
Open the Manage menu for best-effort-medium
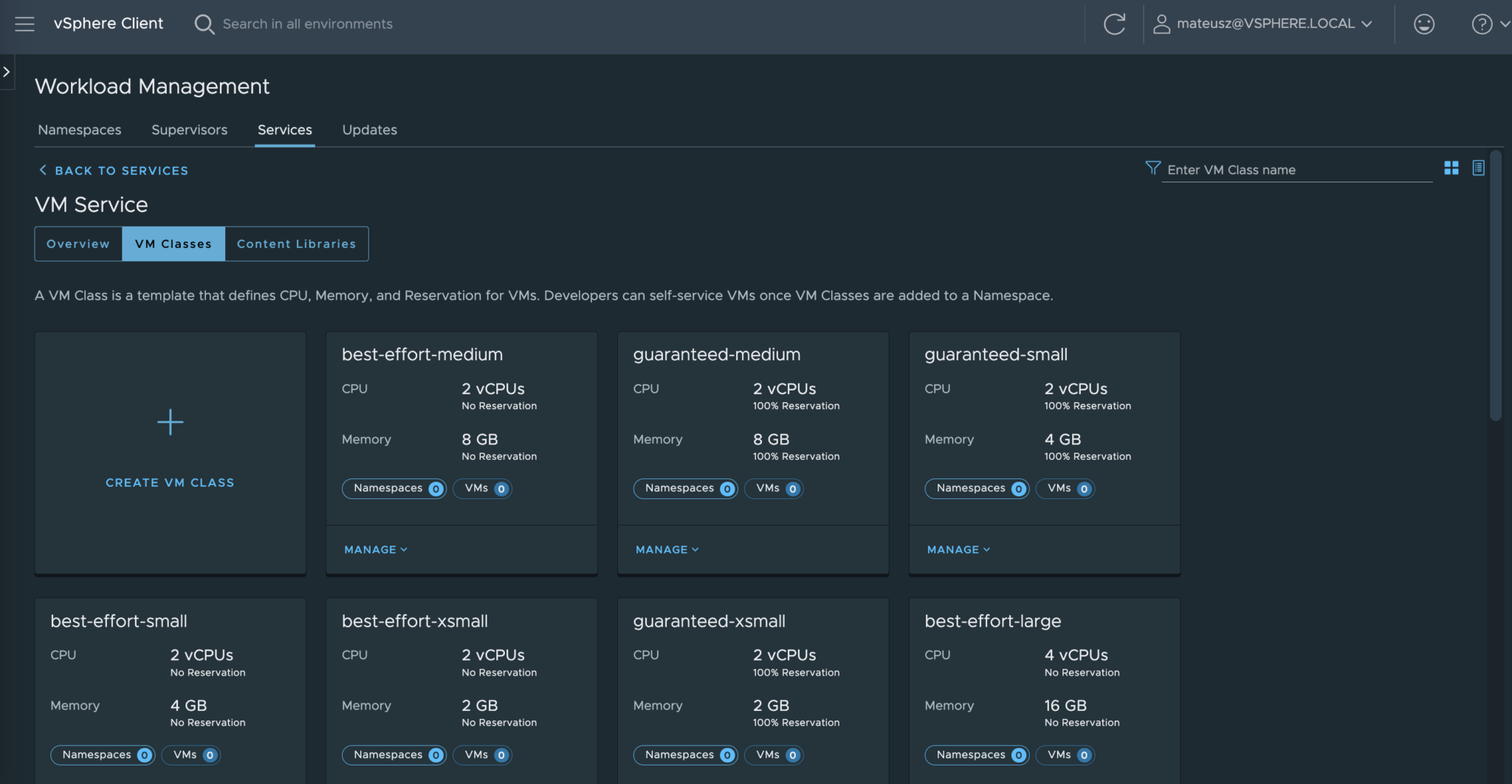(374, 549)
